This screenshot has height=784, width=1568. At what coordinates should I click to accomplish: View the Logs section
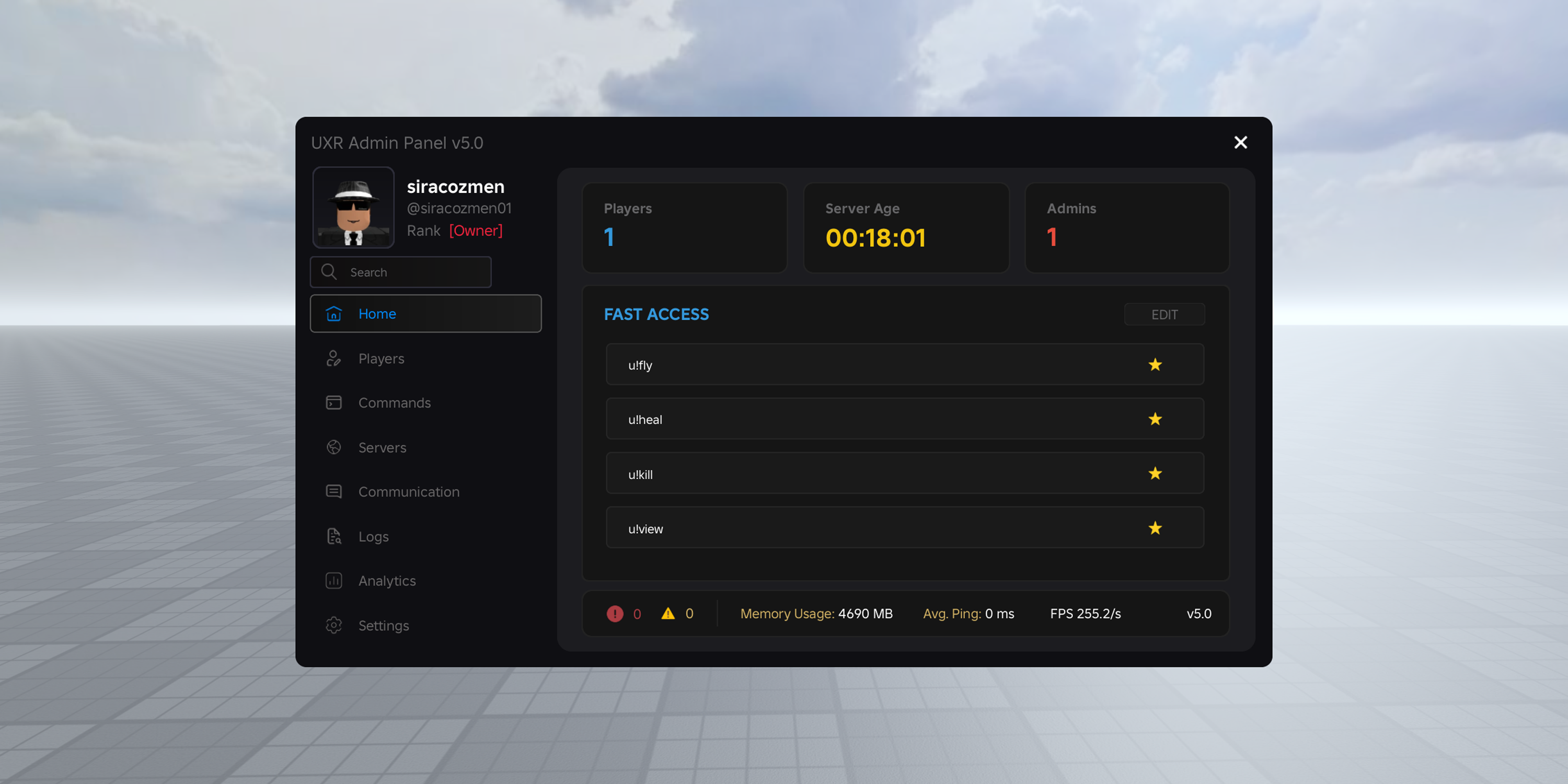(425, 536)
